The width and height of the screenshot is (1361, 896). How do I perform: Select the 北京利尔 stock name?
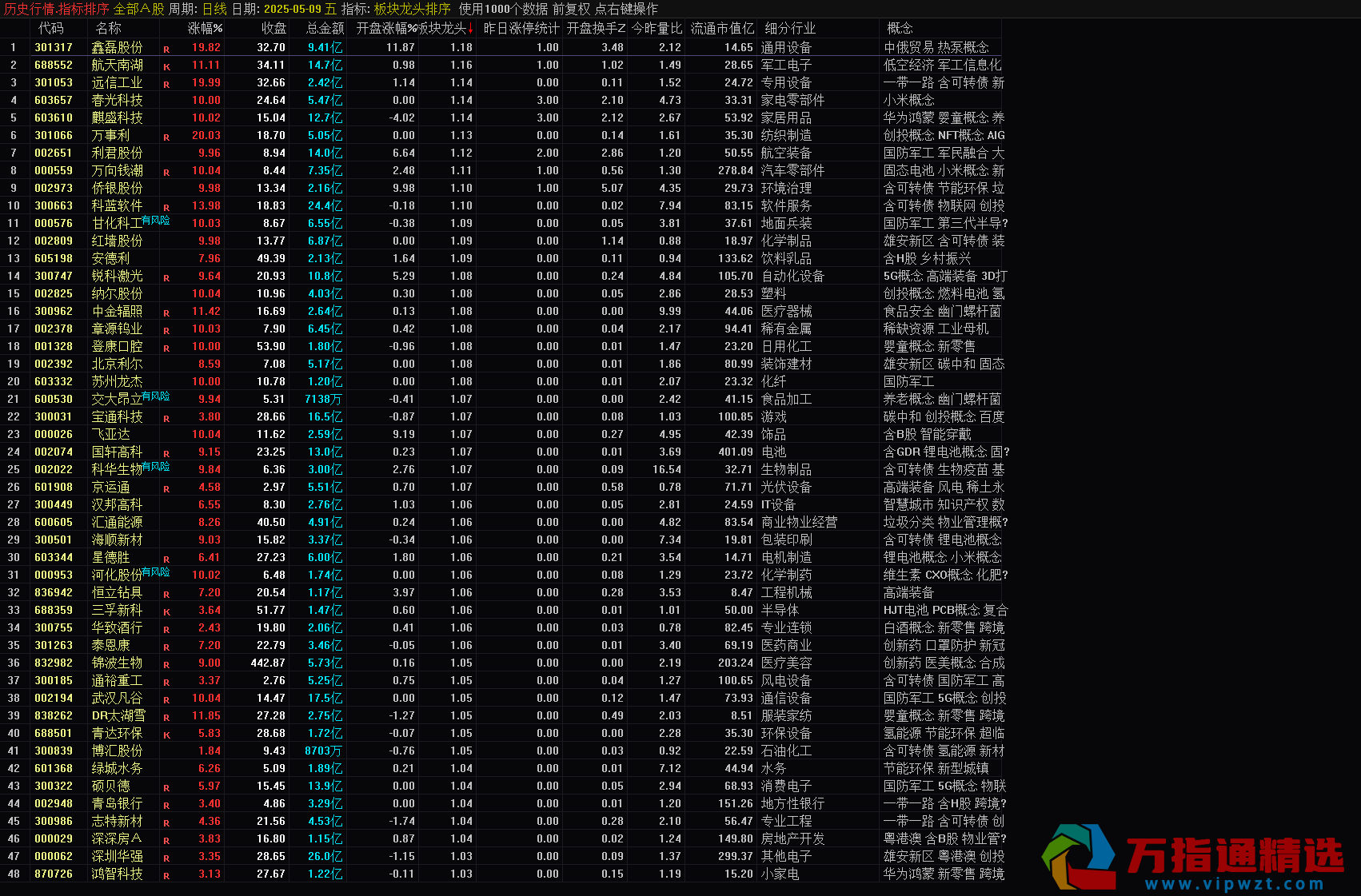click(x=117, y=364)
